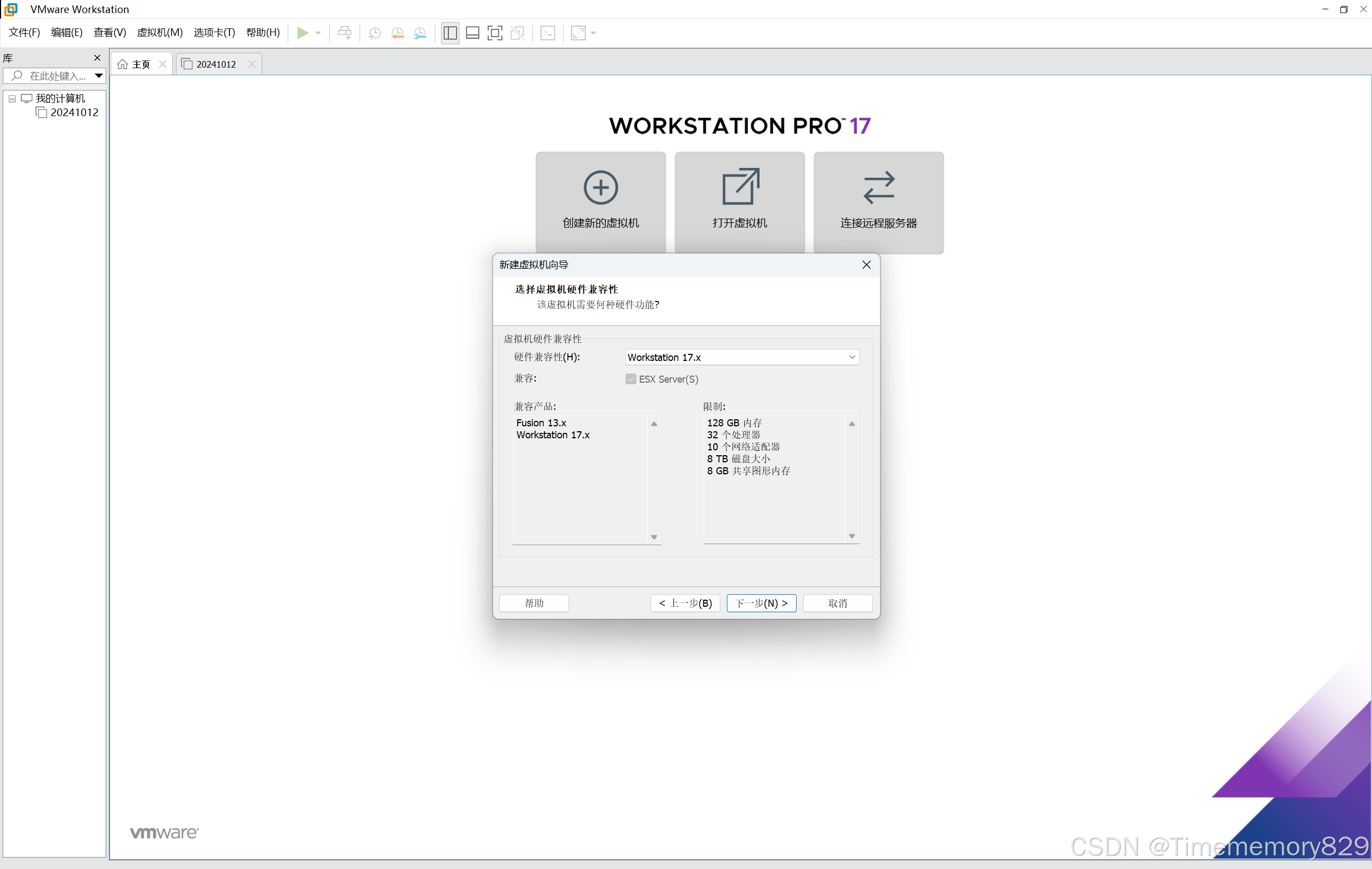Click the full screen mode icon
The width and height of the screenshot is (1372, 869).
pyautogui.click(x=495, y=33)
